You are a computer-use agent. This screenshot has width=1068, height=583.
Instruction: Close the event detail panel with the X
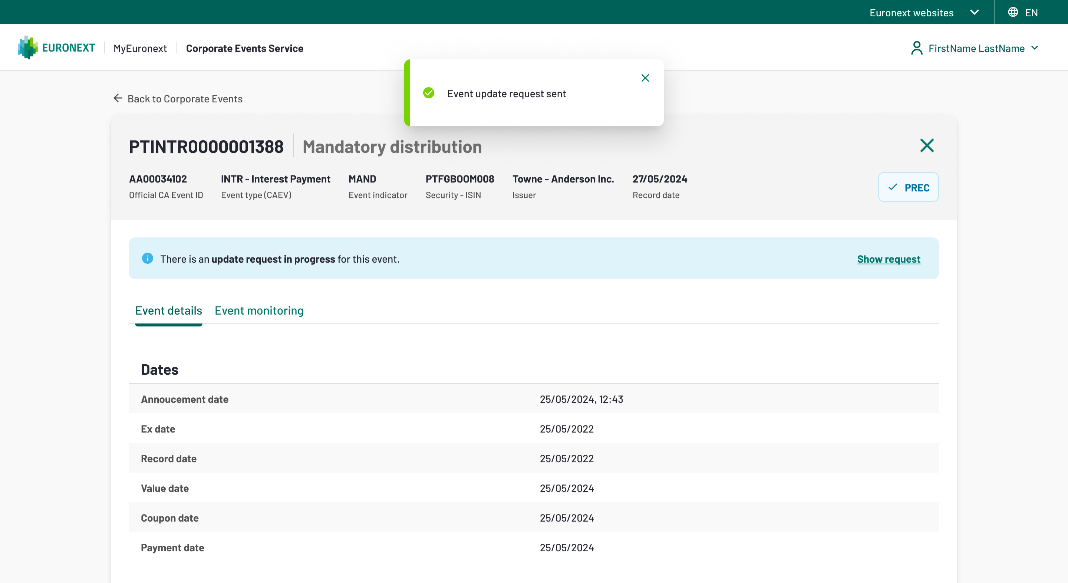click(x=927, y=145)
